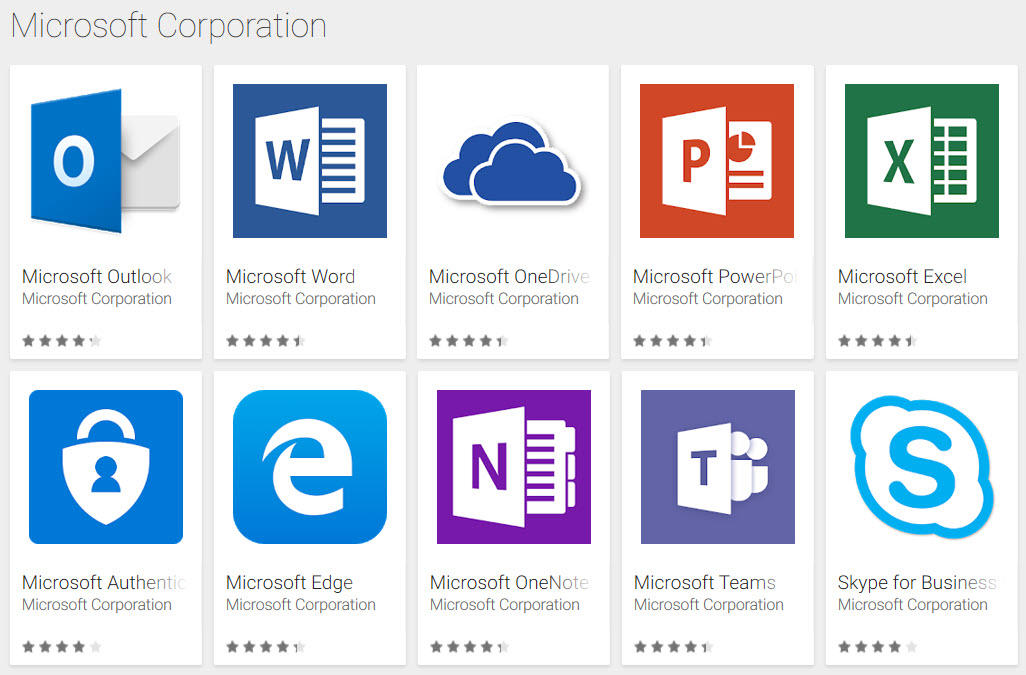Click the Microsoft Teams title link
Screen dimensions: 1026x675
(x=704, y=583)
